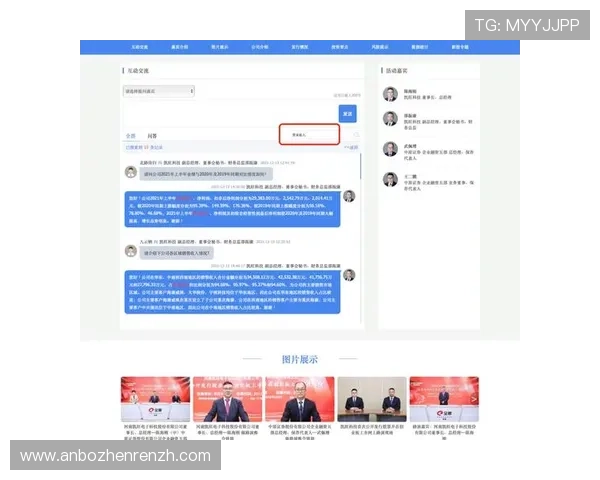Screen dimensions: 600x480
Task: Focus the question text area beside the send button
Action: click(230, 114)
